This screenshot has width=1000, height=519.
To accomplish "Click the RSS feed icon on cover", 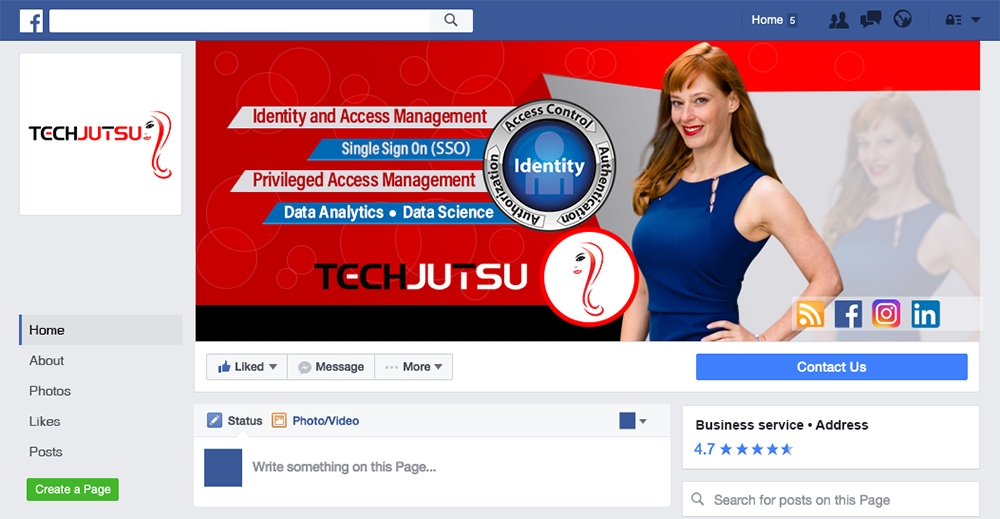I will pyautogui.click(x=810, y=314).
